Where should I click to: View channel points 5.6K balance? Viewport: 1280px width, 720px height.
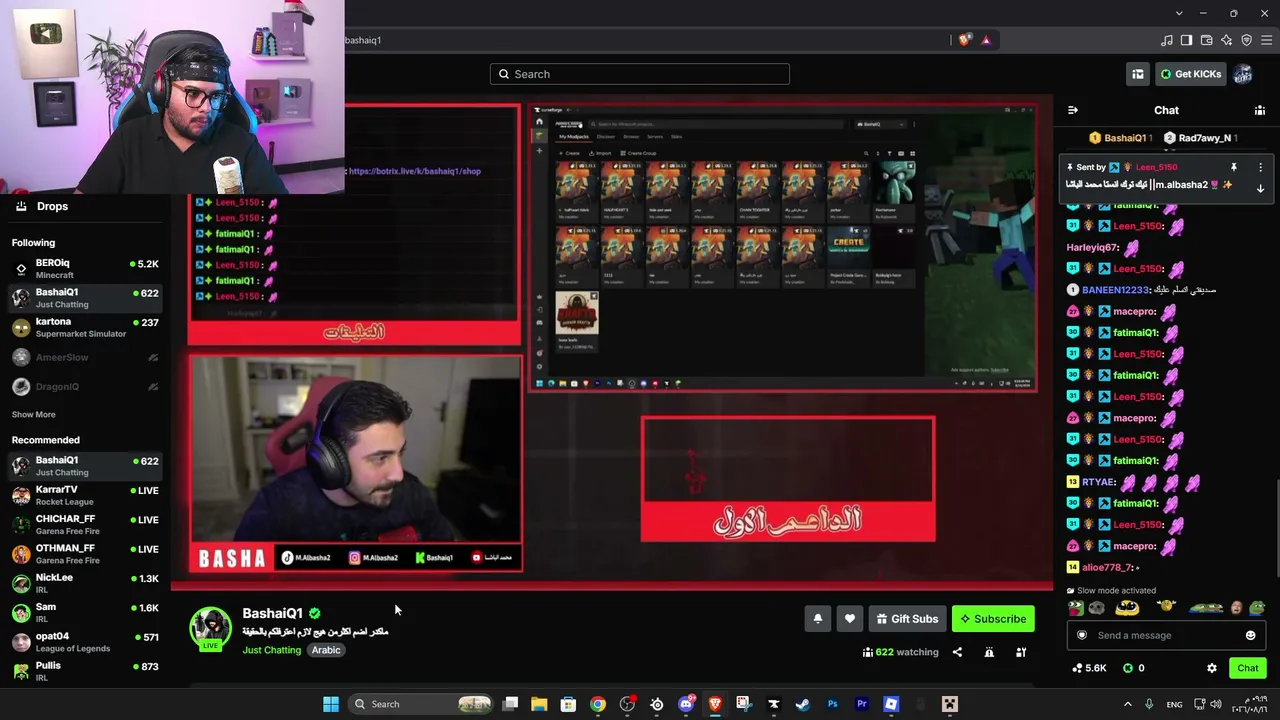pyautogui.click(x=1089, y=668)
